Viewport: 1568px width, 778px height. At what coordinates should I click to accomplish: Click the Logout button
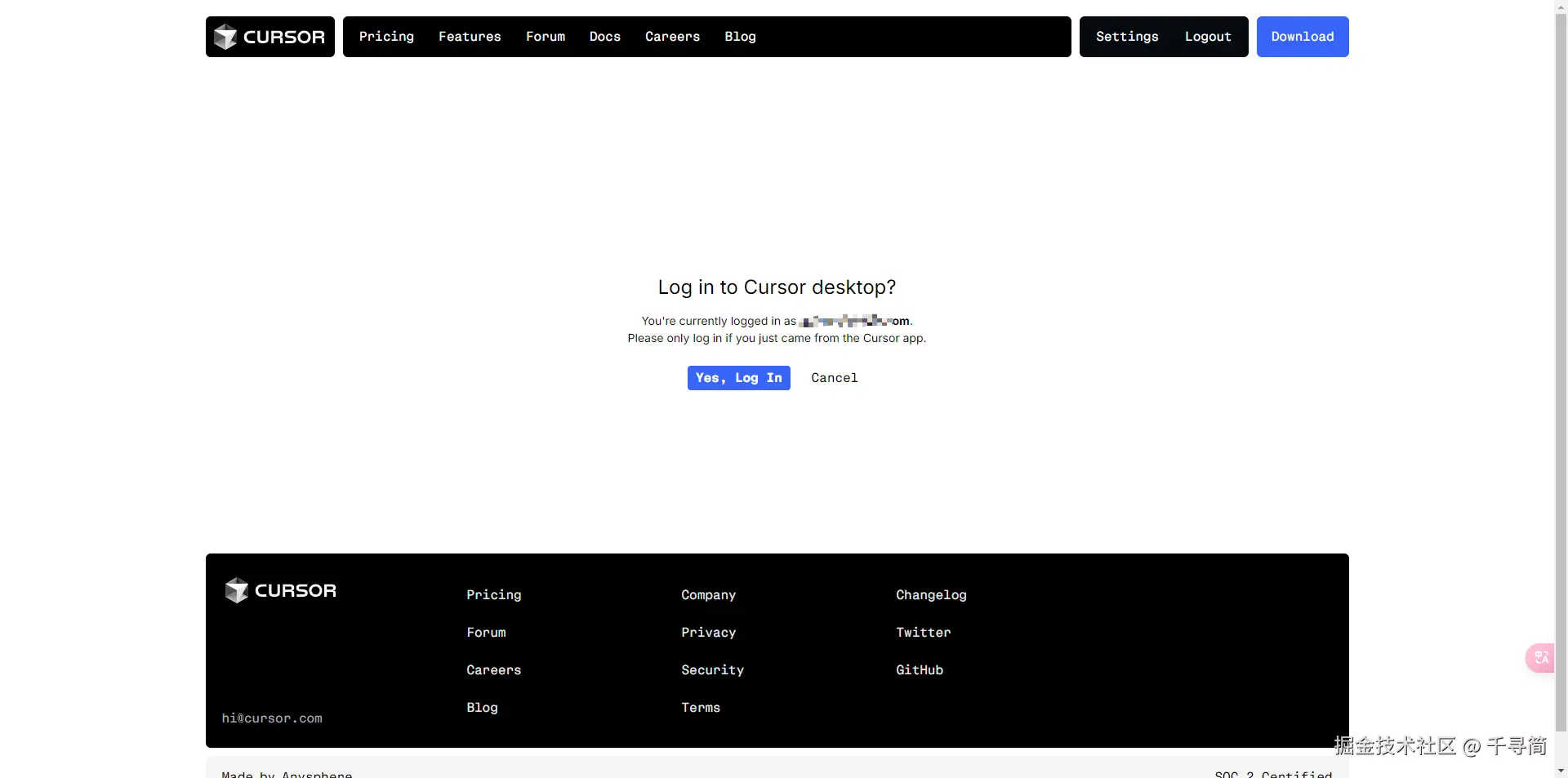1208,37
